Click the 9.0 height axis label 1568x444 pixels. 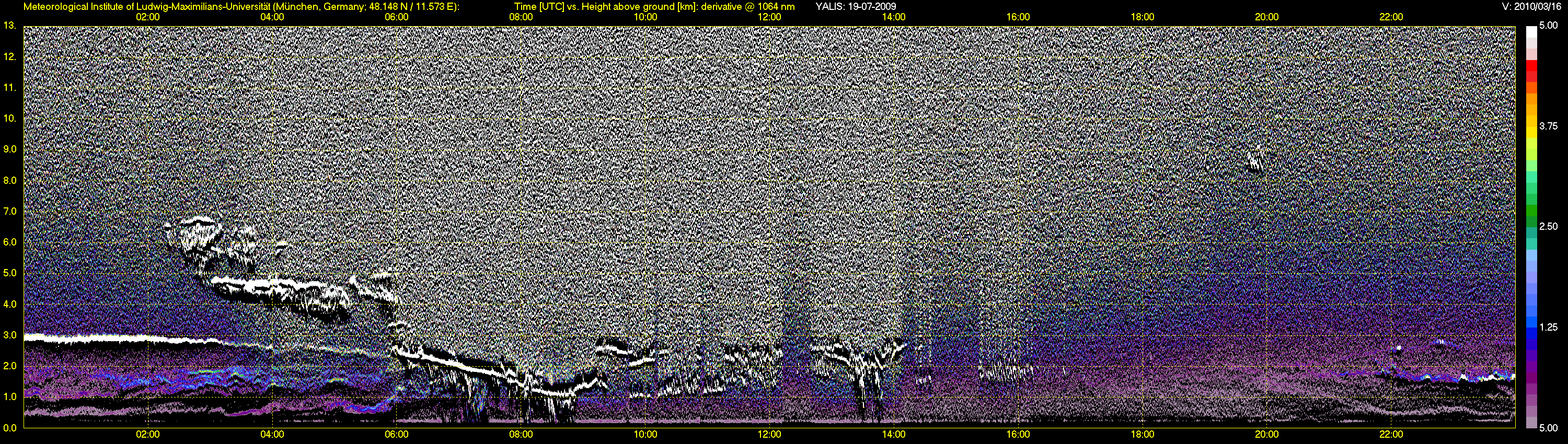(9, 149)
